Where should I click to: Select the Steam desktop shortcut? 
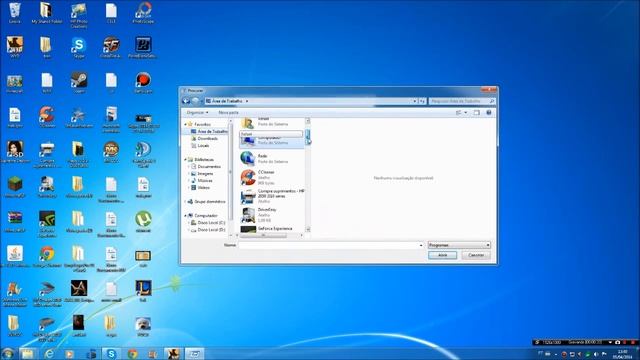tap(79, 83)
